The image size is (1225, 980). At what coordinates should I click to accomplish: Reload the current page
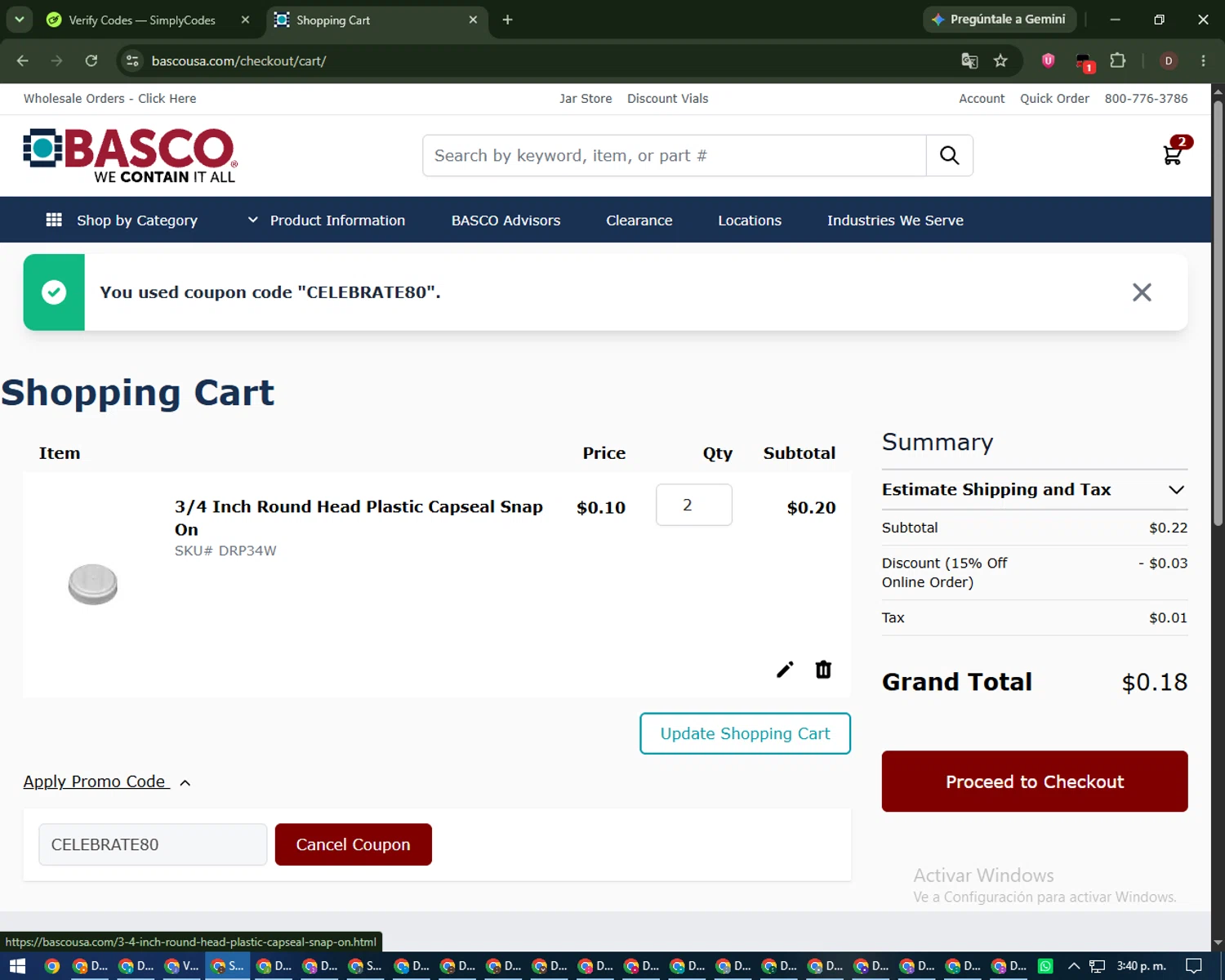(x=91, y=60)
